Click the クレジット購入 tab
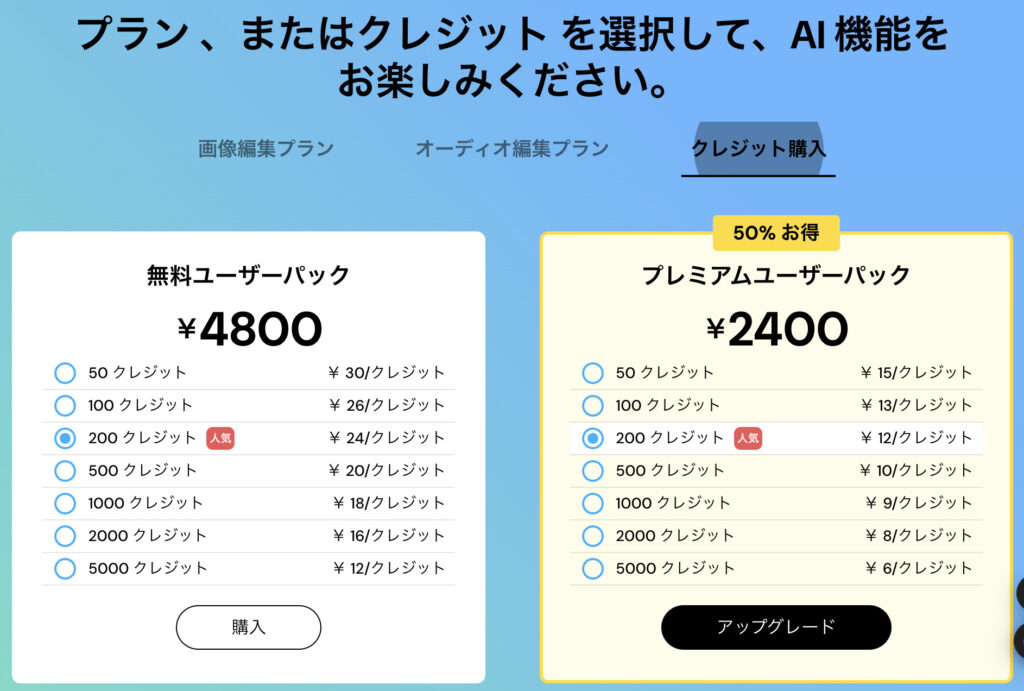 click(x=758, y=149)
